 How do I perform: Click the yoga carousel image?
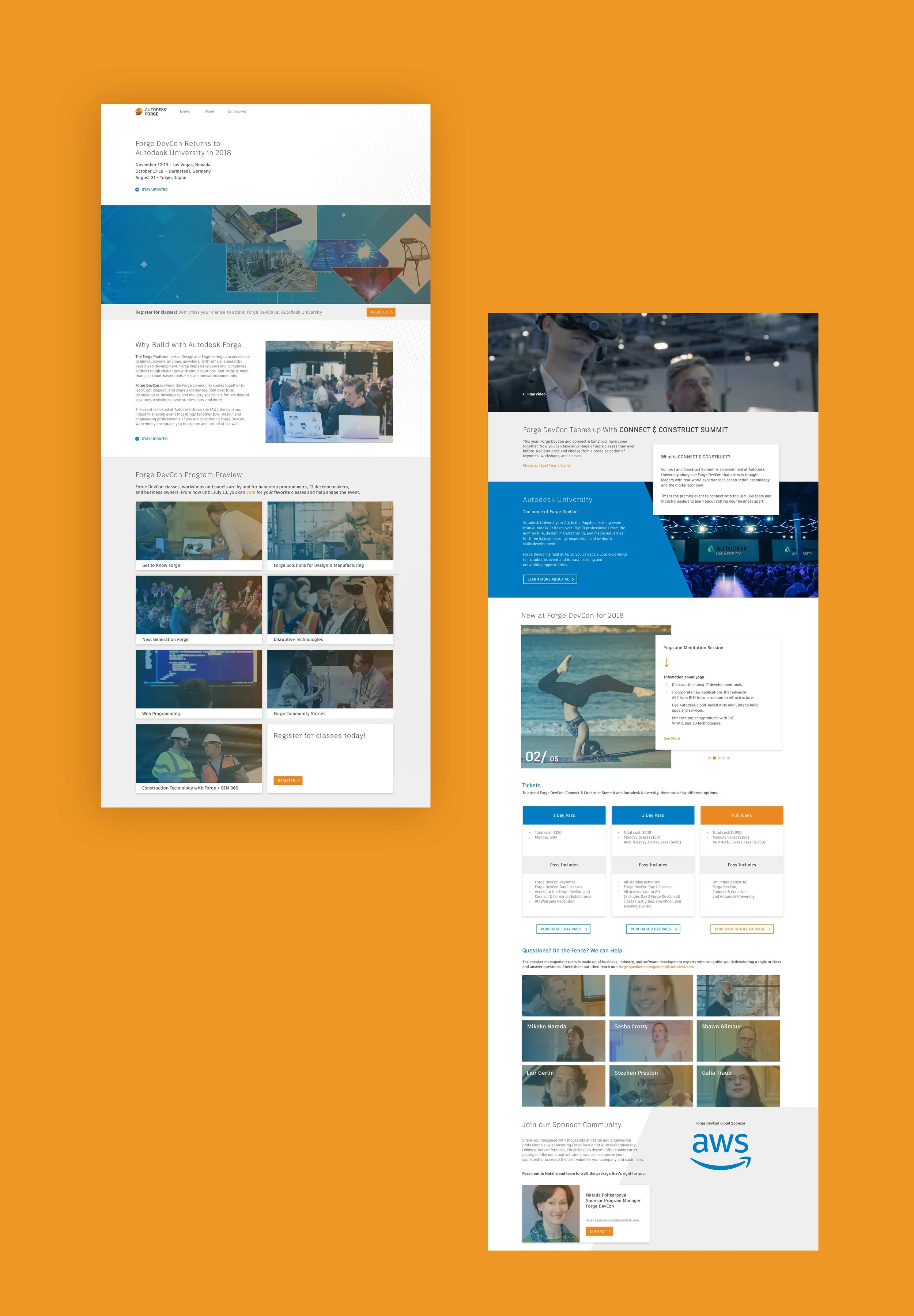point(589,696)
